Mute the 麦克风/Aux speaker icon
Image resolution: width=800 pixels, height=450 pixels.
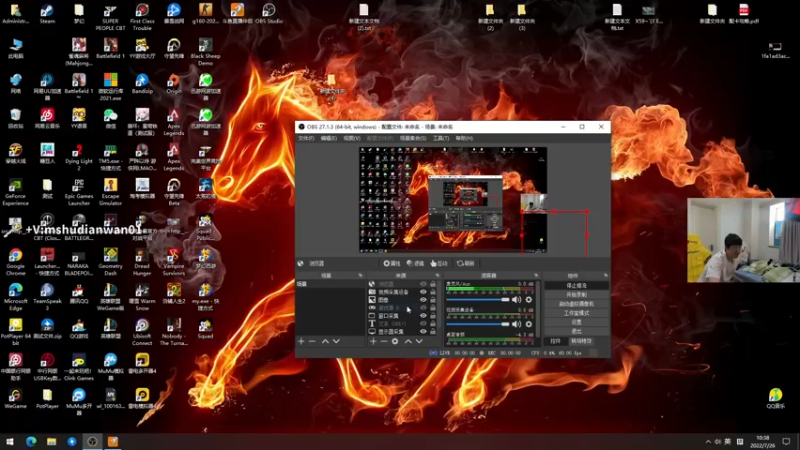[517, 299]
